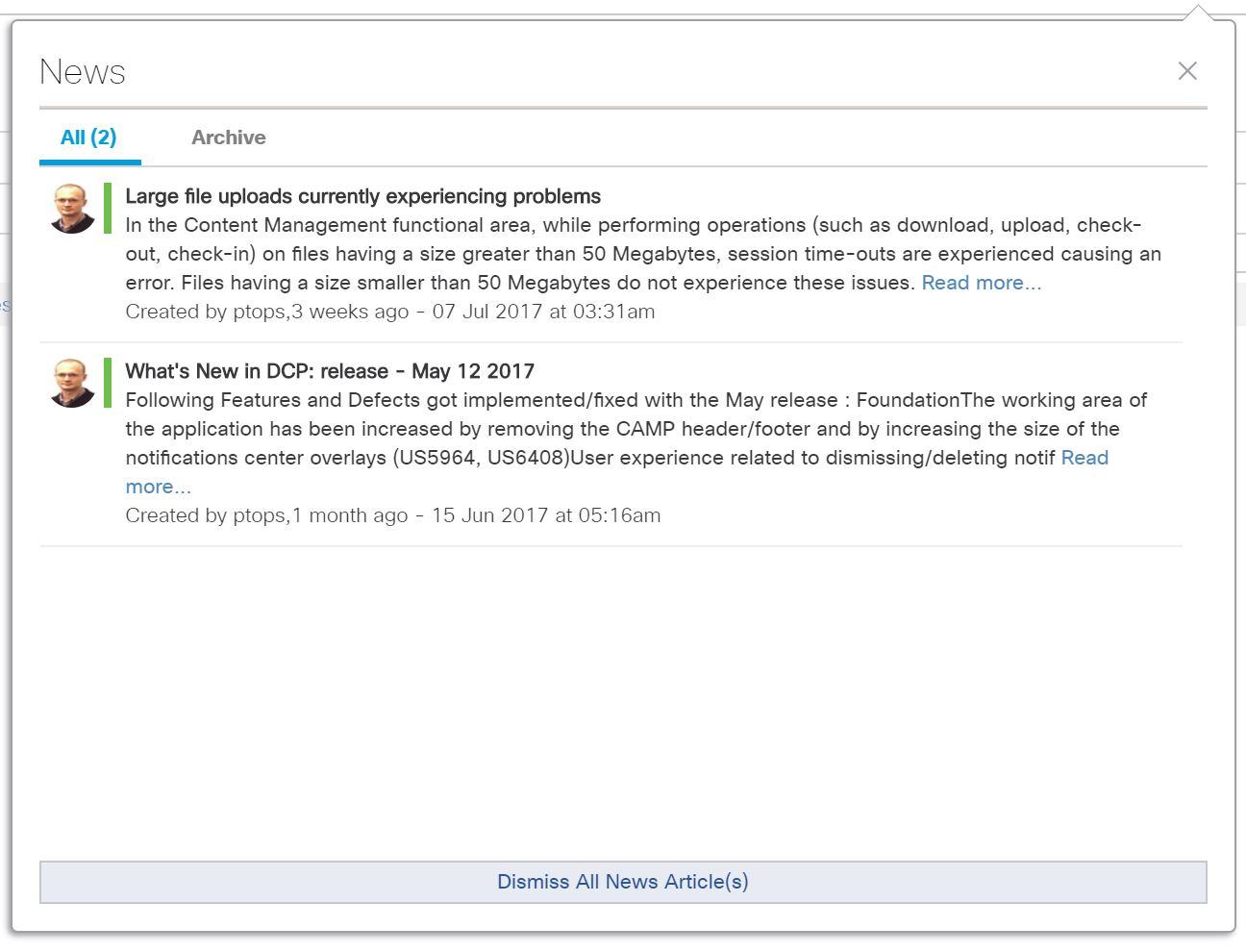Click the upload problems article body text
Image resolution: width=1246 pixels, height=952 pixels.
tap(642, 254)
